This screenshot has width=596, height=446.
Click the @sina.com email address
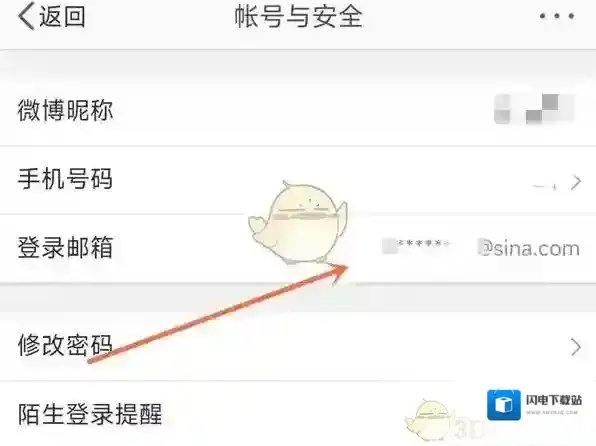[529, 249]
